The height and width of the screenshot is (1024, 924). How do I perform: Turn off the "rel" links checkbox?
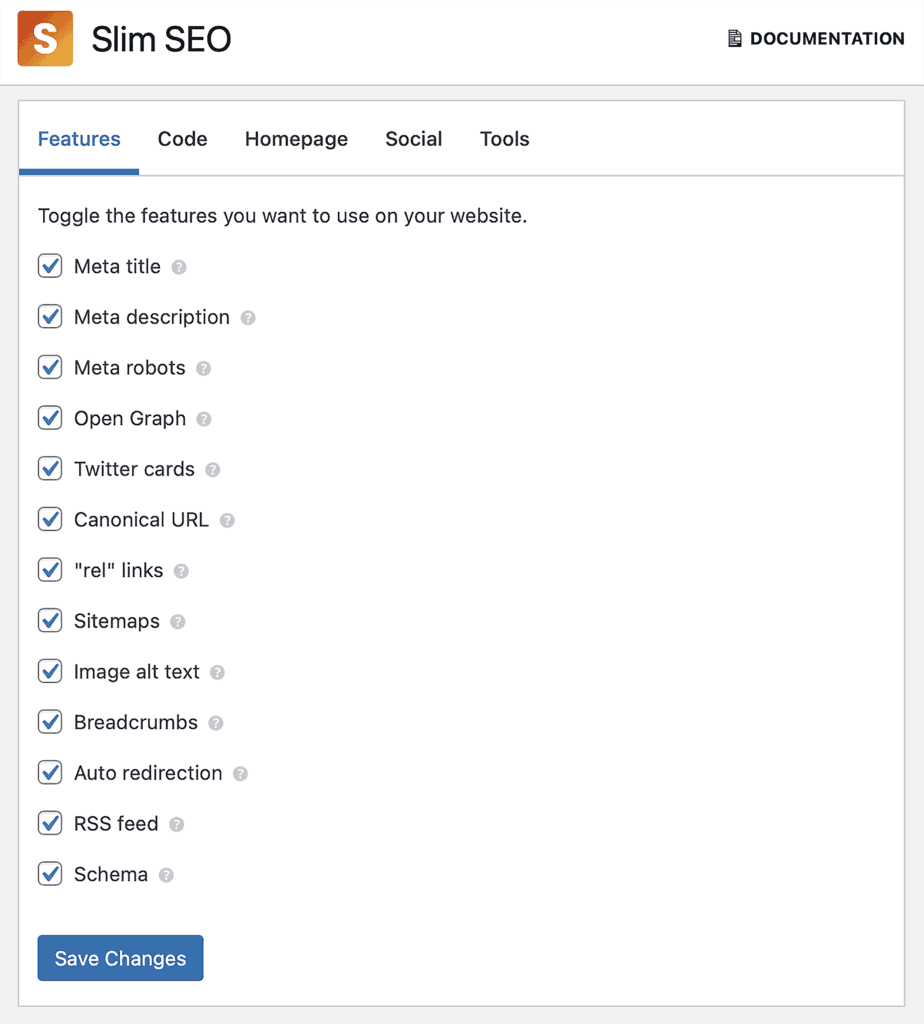[x=50, y=570]
